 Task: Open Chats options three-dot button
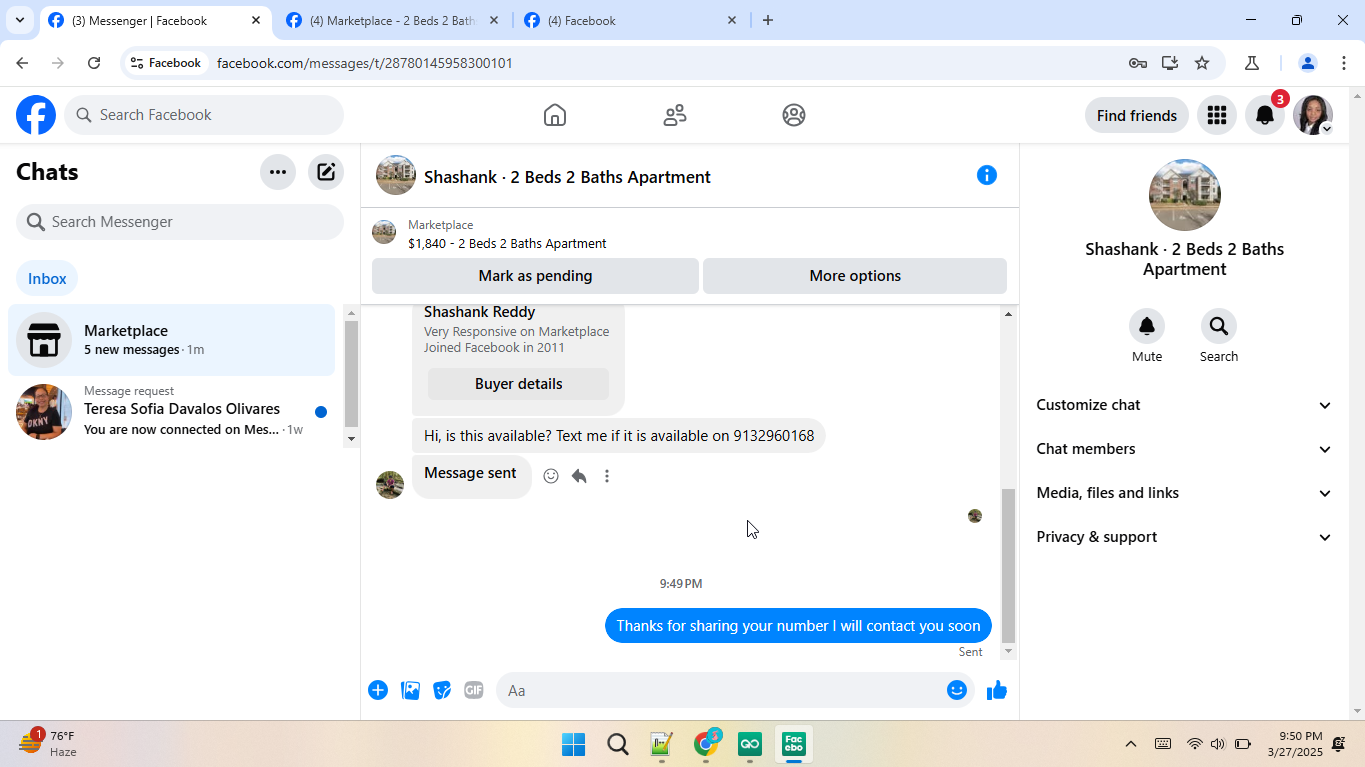[x=278, y=172]
